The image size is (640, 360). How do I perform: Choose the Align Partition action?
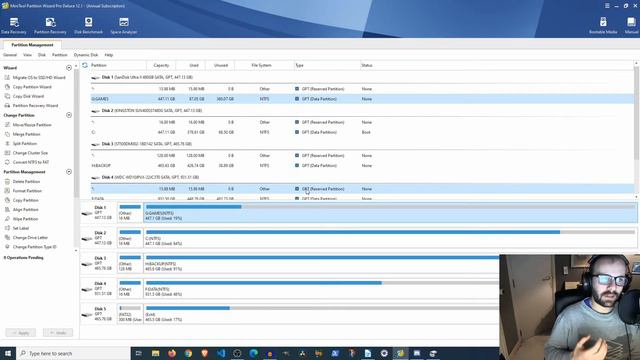[x=22, y=210]
